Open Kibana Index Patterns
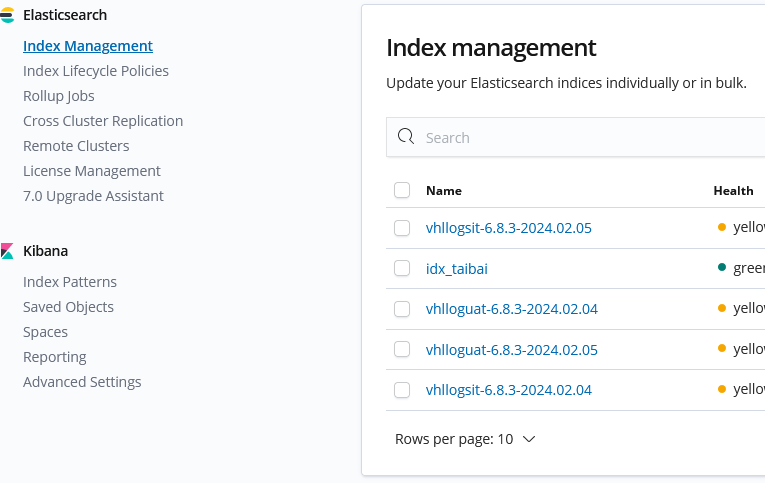The width and height of the screenshot is (765, 483). (x=70, y=282)
